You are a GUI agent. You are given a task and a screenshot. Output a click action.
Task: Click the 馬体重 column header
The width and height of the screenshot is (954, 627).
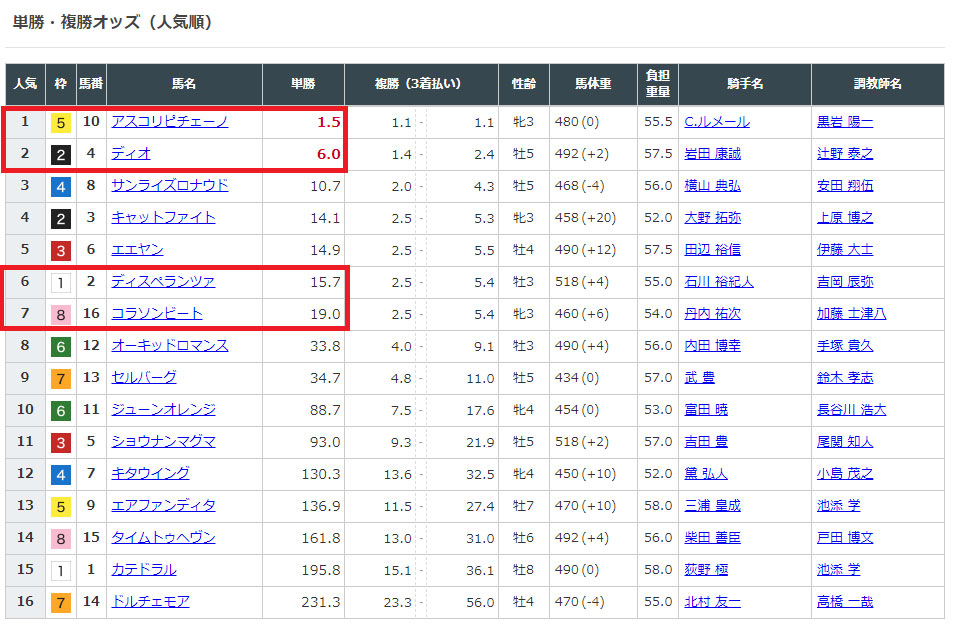tap(593, 85)
